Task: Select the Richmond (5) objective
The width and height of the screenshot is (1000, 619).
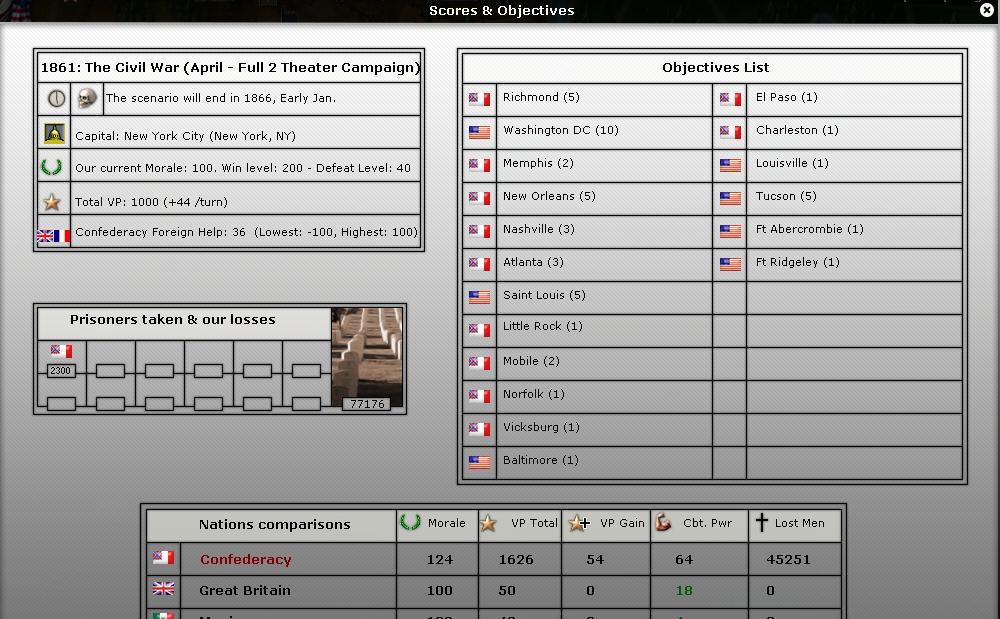Action: [541, 98]
